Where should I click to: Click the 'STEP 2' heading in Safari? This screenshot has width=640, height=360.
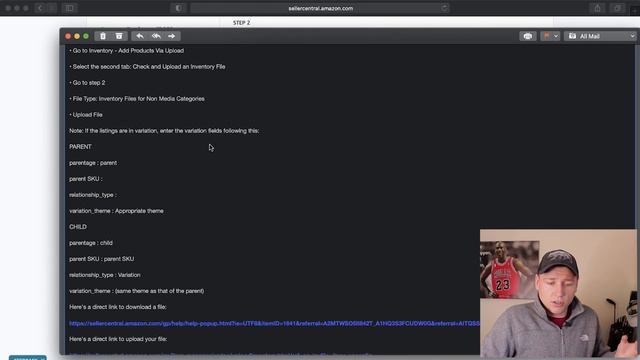[x=242, y=23]
